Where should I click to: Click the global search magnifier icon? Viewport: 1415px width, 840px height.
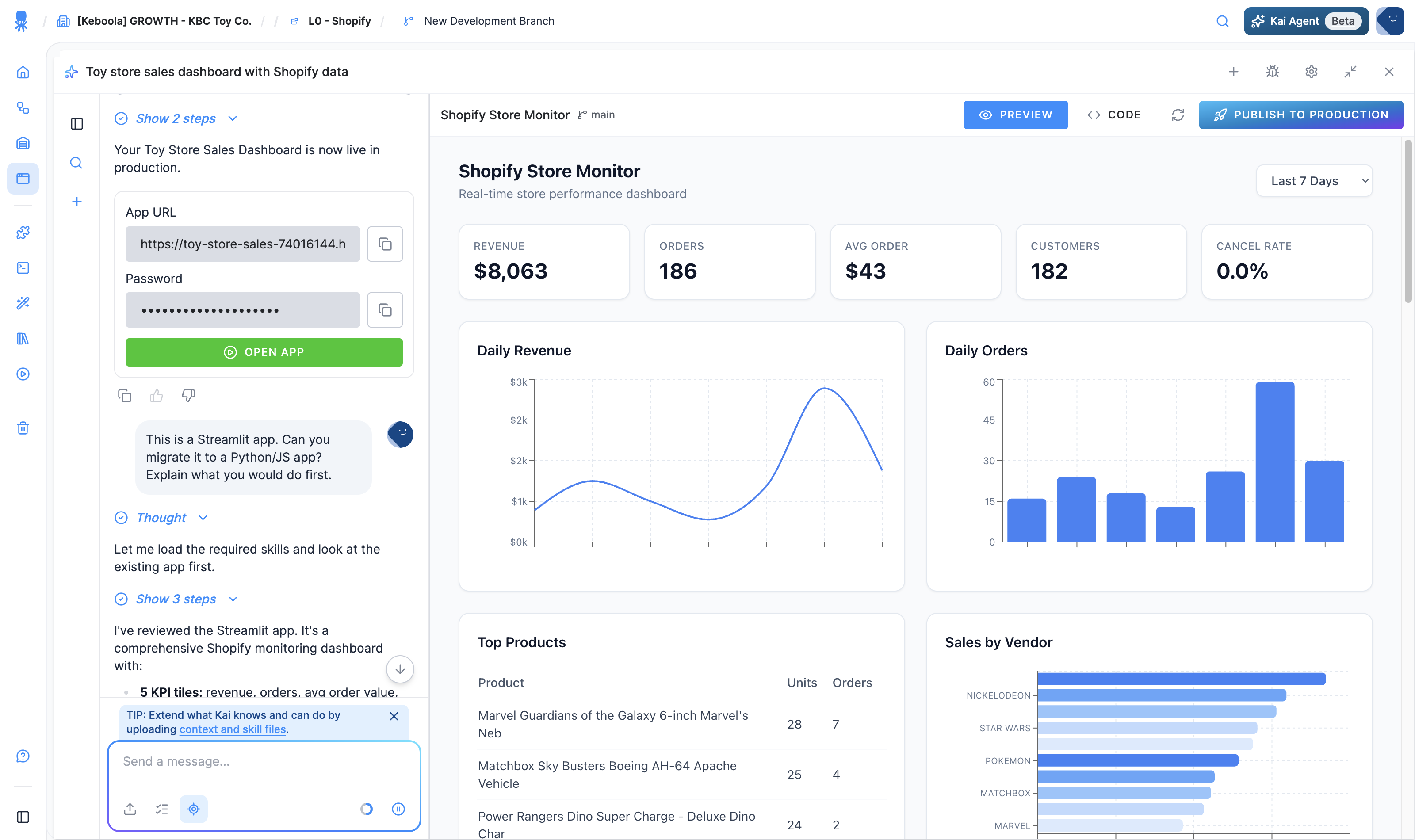pyautogui.click(x=1223, y=21)
